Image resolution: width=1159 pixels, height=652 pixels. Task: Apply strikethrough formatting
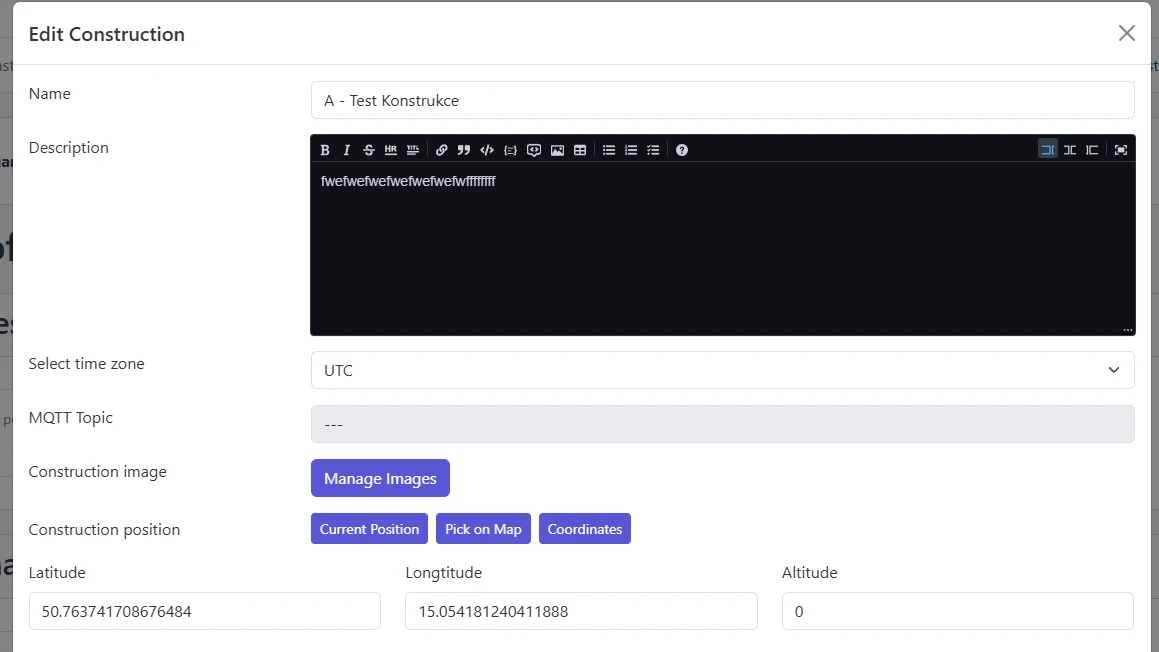click(368, 149)
